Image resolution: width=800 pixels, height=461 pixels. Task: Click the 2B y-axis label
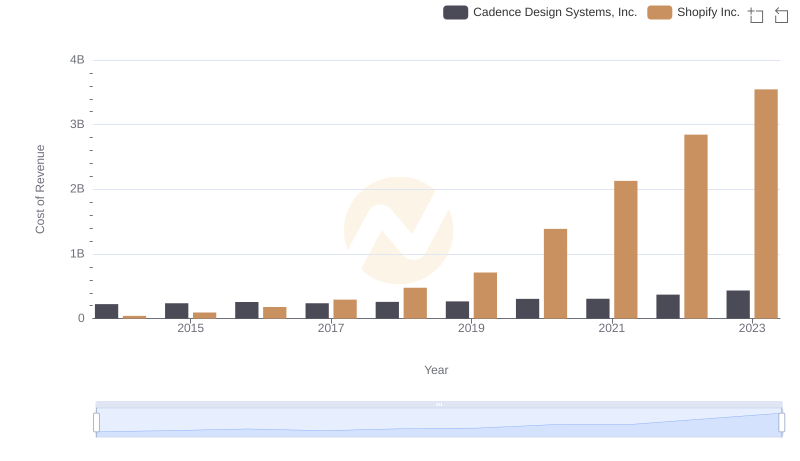[x=77, y=189]
